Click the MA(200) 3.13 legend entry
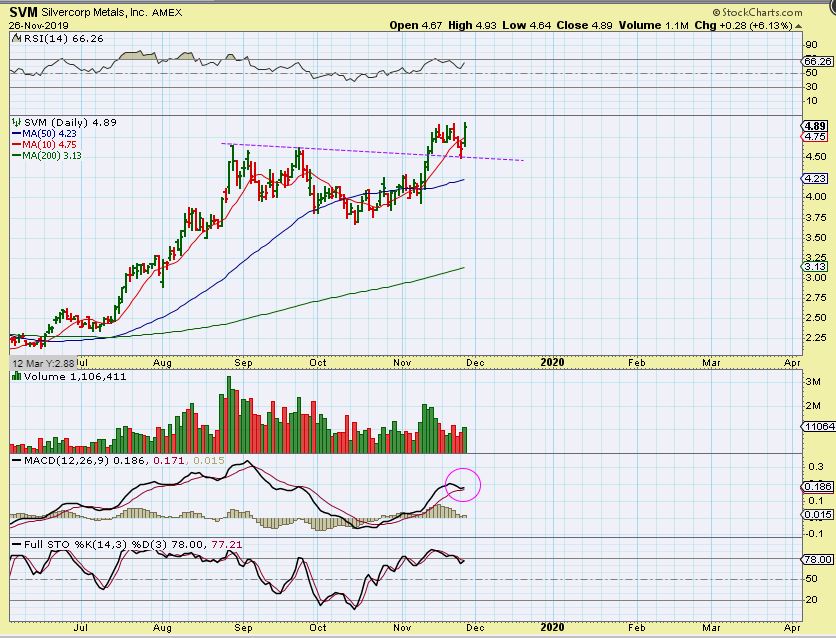The image size is (836, 638). point(52,156)
